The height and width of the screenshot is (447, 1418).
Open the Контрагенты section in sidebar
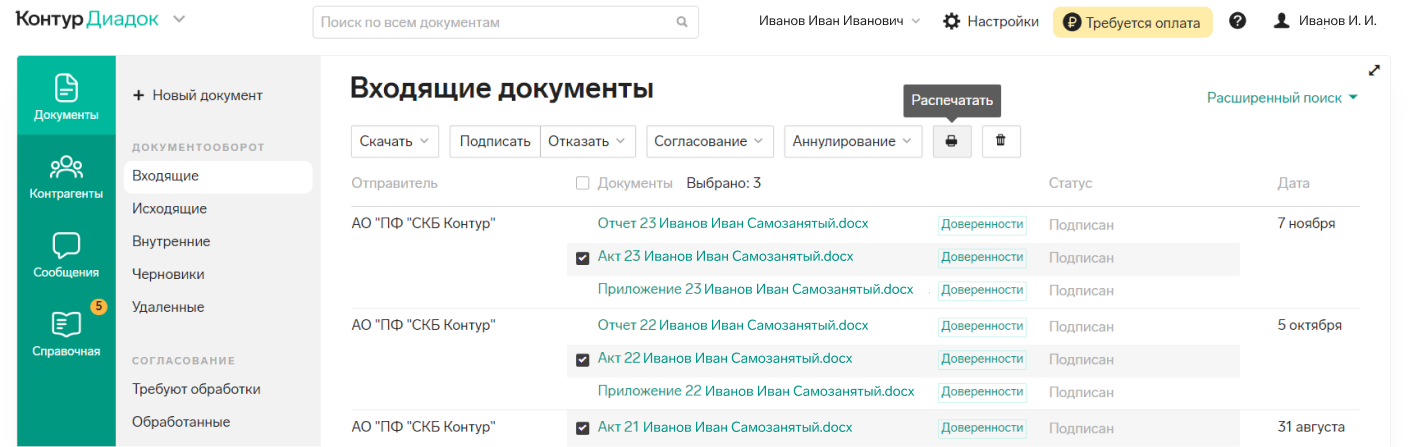(x=67, y=177)
